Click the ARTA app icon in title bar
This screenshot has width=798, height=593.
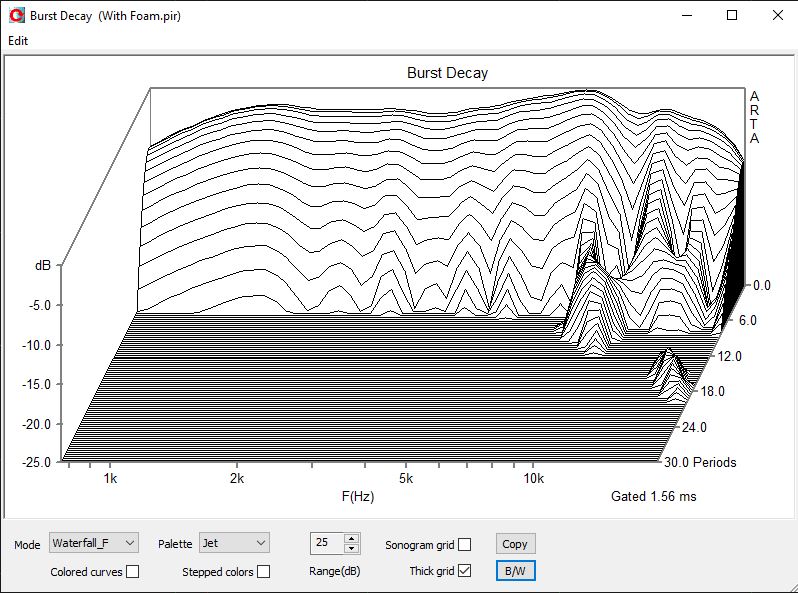17,15
